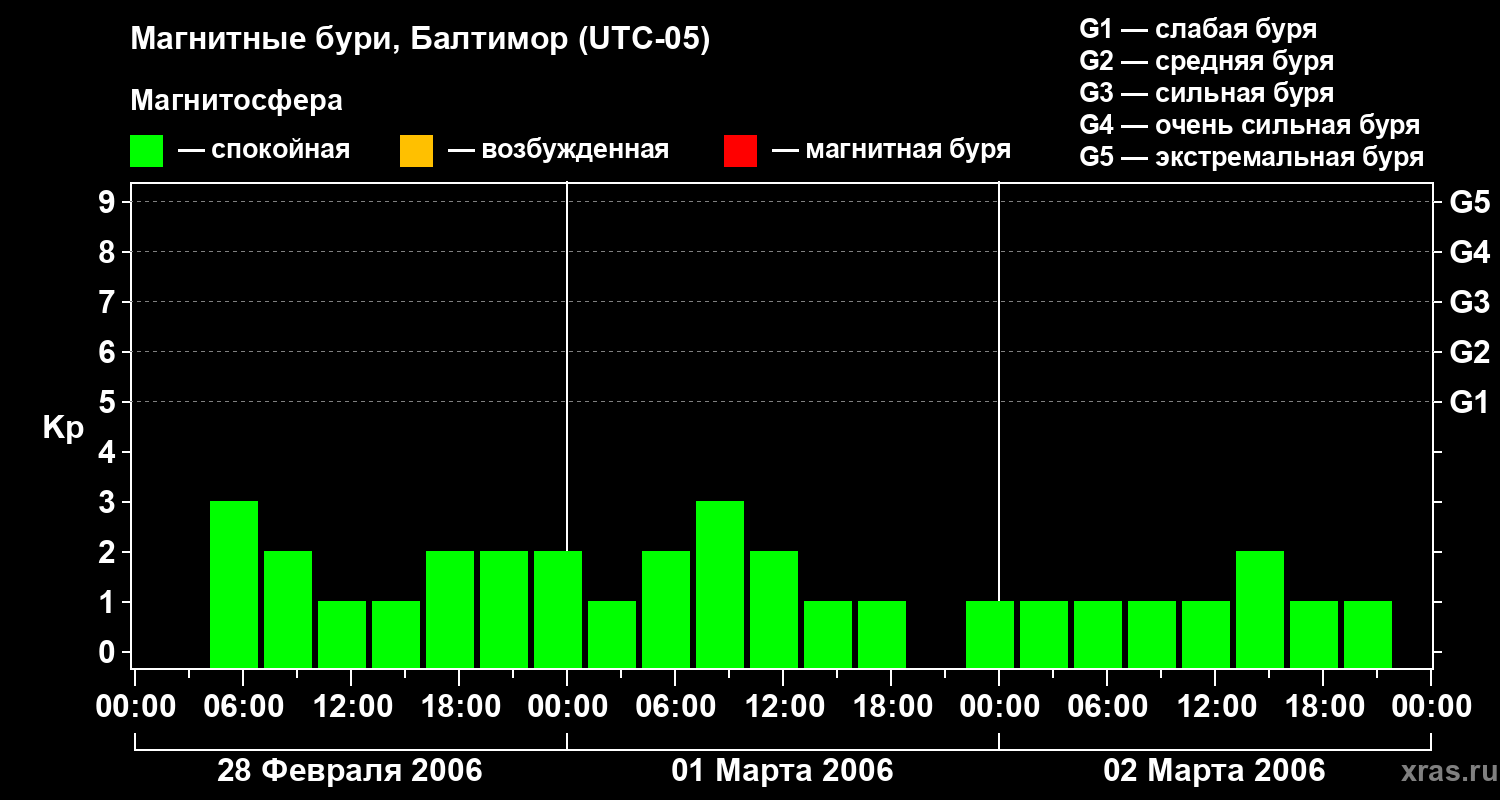This screenshot has height=800, width=1500.
Task: Click the 3 tick label on the Kp axis
Action: point(109,502)
